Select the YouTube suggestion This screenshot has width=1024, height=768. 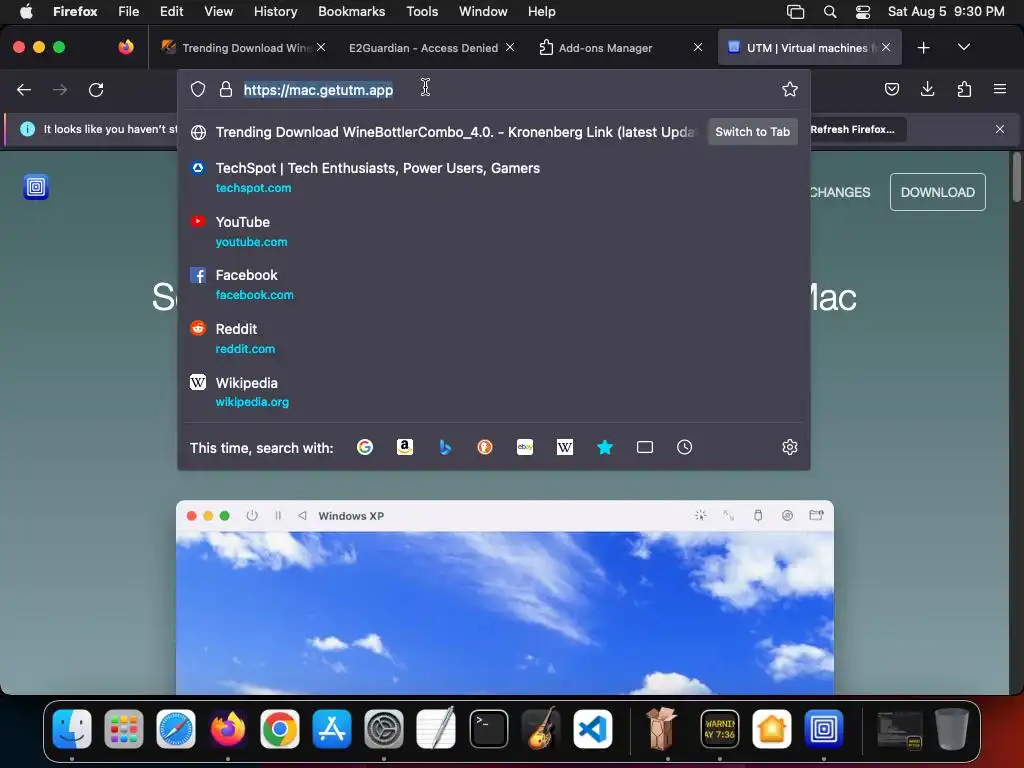tap(494, 231)
